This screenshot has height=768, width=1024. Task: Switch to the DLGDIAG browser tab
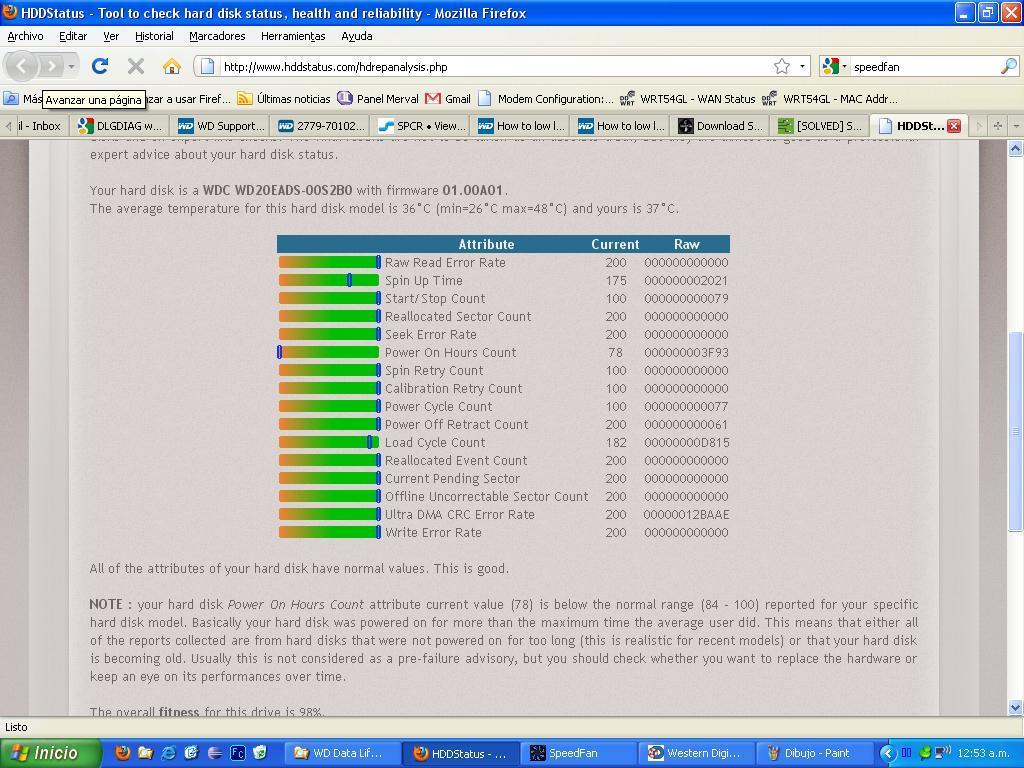120,126
